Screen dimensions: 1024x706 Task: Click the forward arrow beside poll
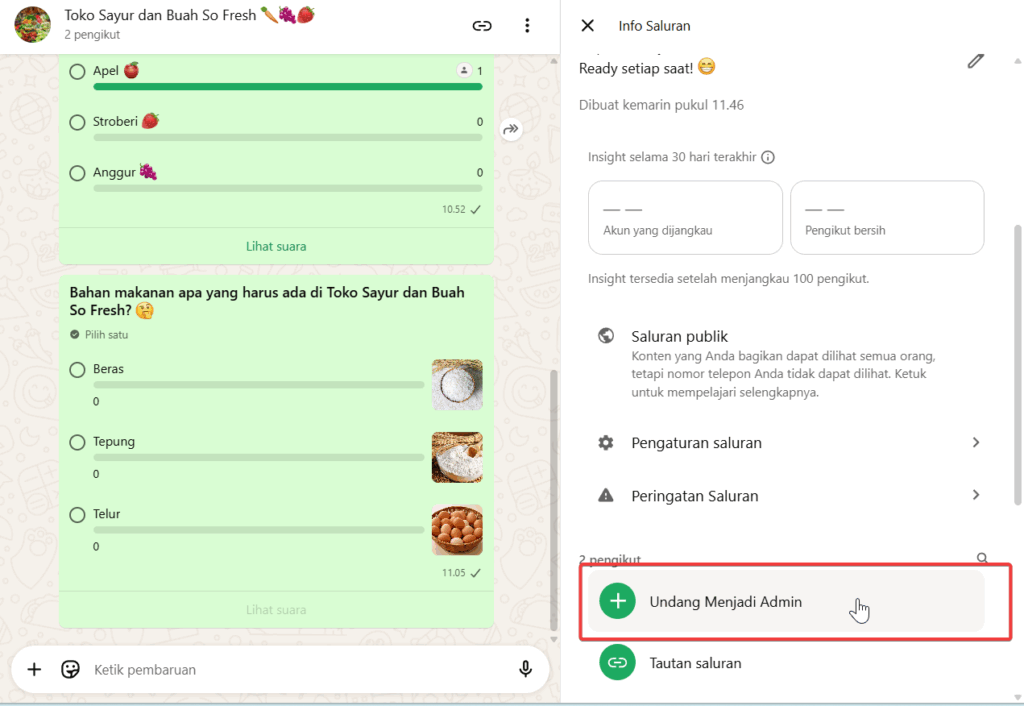coord(511,129)
